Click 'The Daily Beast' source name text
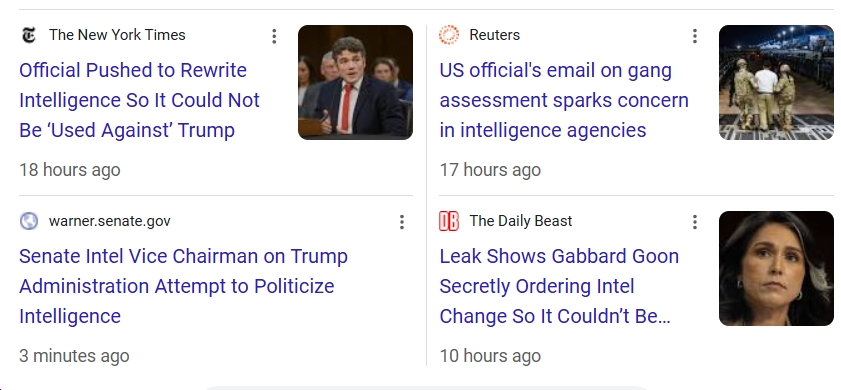This screenshot has height=390, width=841. 521,221
